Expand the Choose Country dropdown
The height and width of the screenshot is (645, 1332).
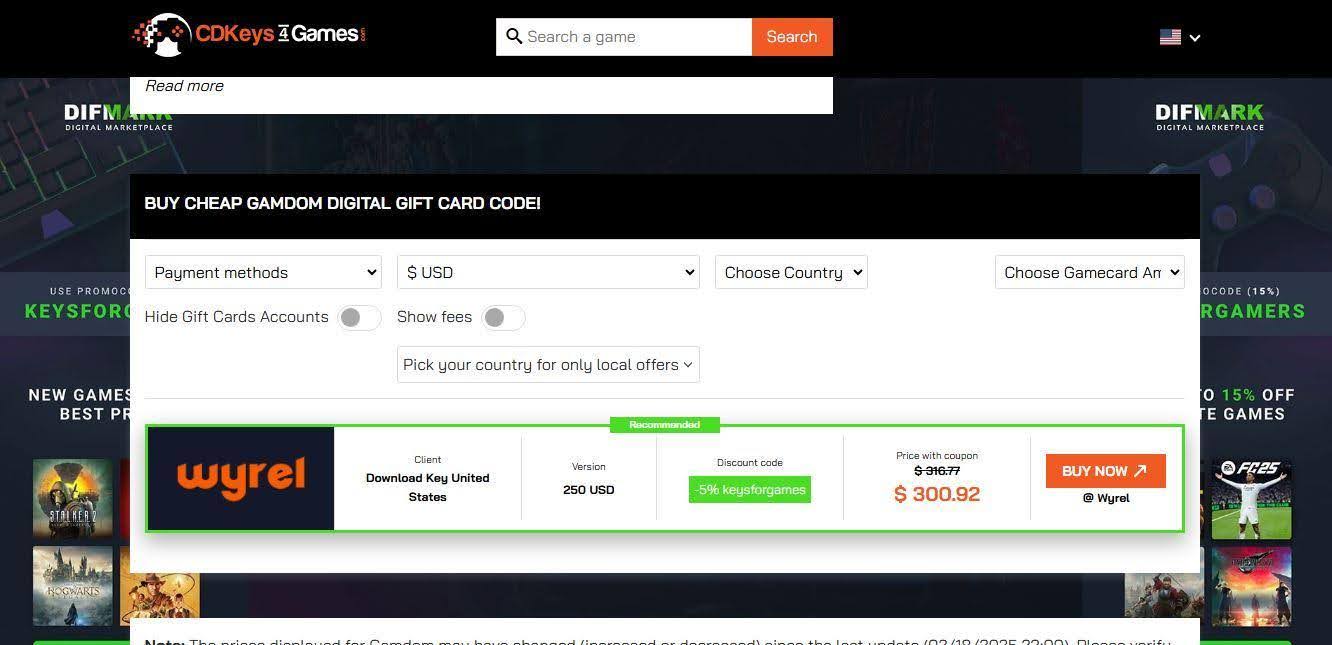point(791,272)
